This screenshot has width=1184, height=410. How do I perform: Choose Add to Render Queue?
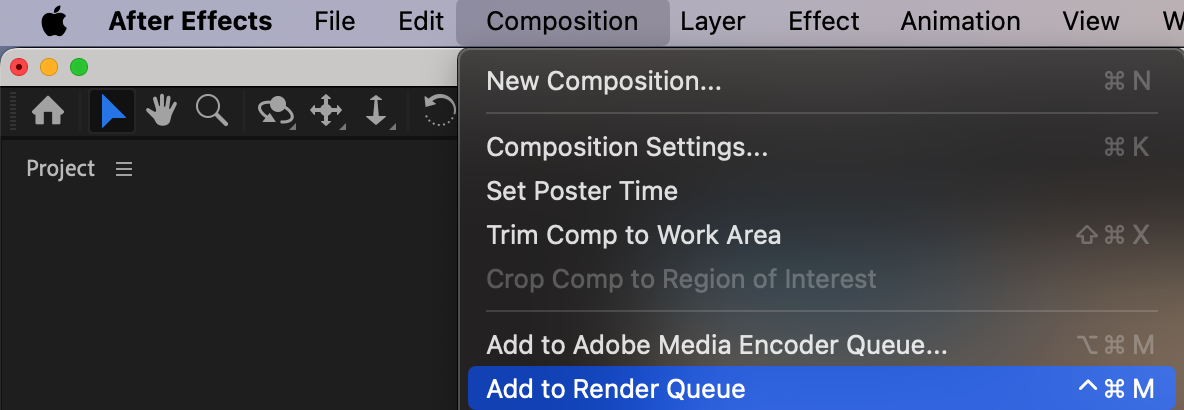point(616,388)
